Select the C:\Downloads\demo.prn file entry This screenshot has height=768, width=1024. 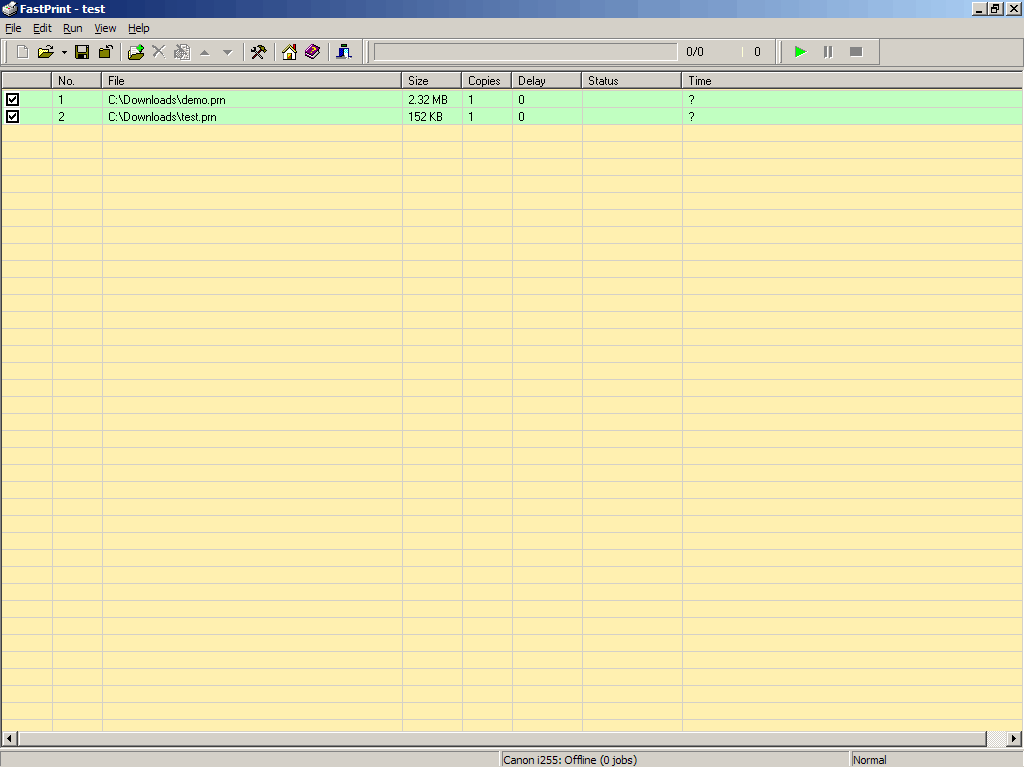pyautogui.click(x=167, y=100)
